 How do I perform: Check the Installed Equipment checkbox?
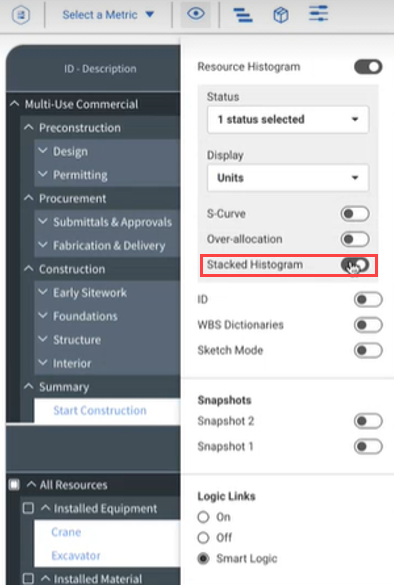tap(28, 508)
